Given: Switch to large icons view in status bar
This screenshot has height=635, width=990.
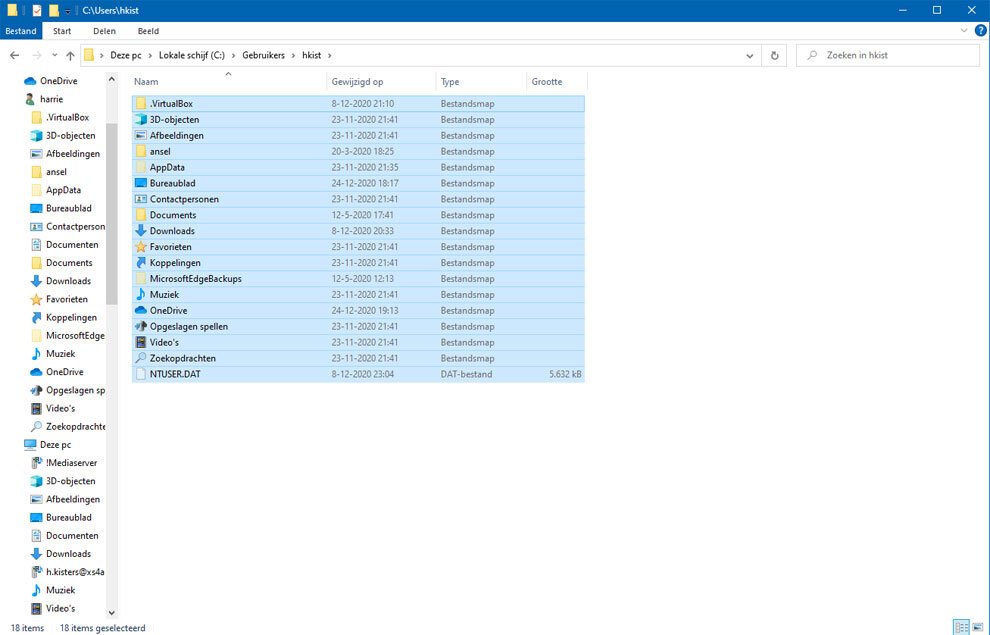Looking at the screenshot, I should [978, 627].
